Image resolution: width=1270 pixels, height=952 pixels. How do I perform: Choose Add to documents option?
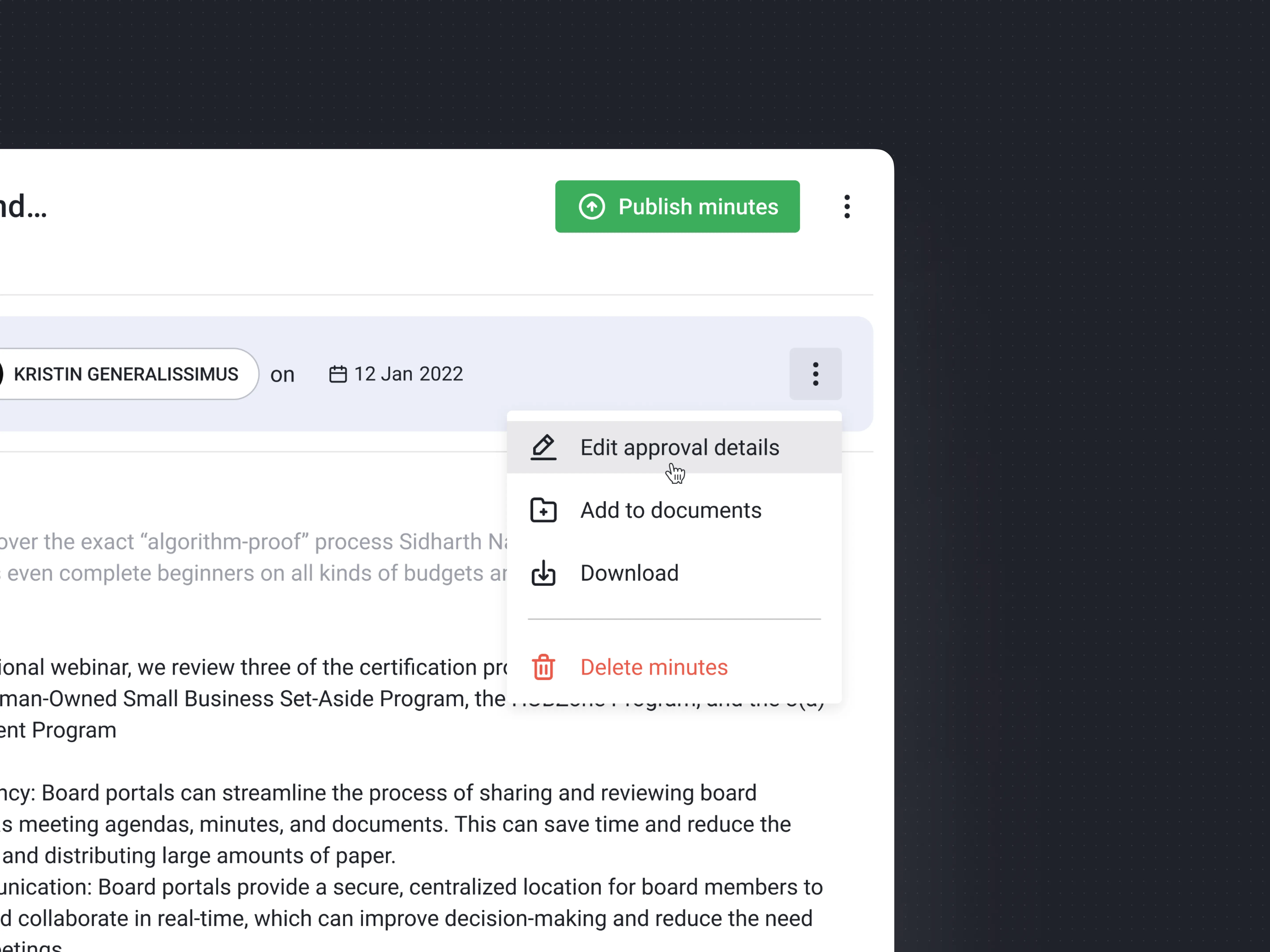point(670,510)
